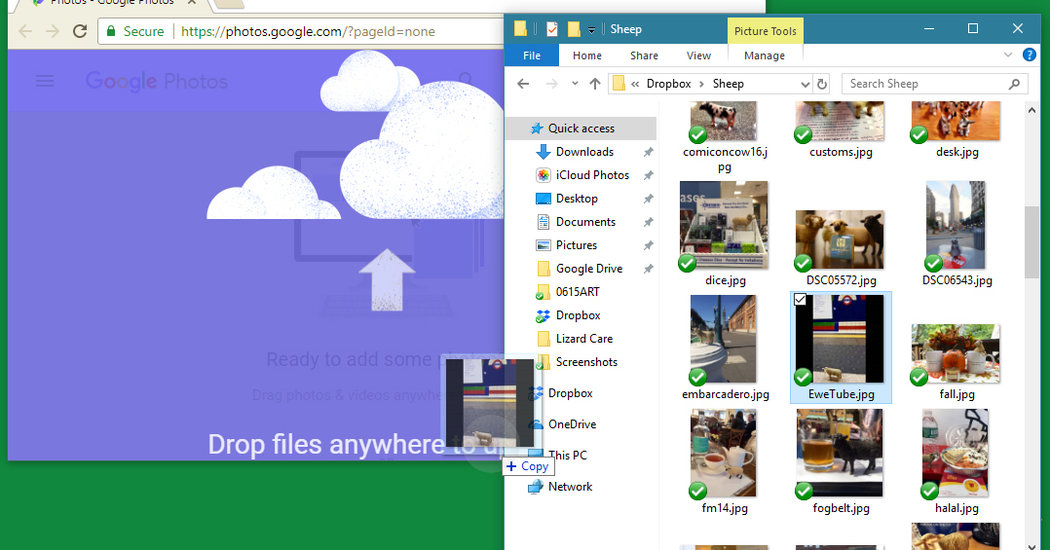
Task: Expand breadcrumb arrow between Dropbox and Sheep
Action: [x=702, y=84]
